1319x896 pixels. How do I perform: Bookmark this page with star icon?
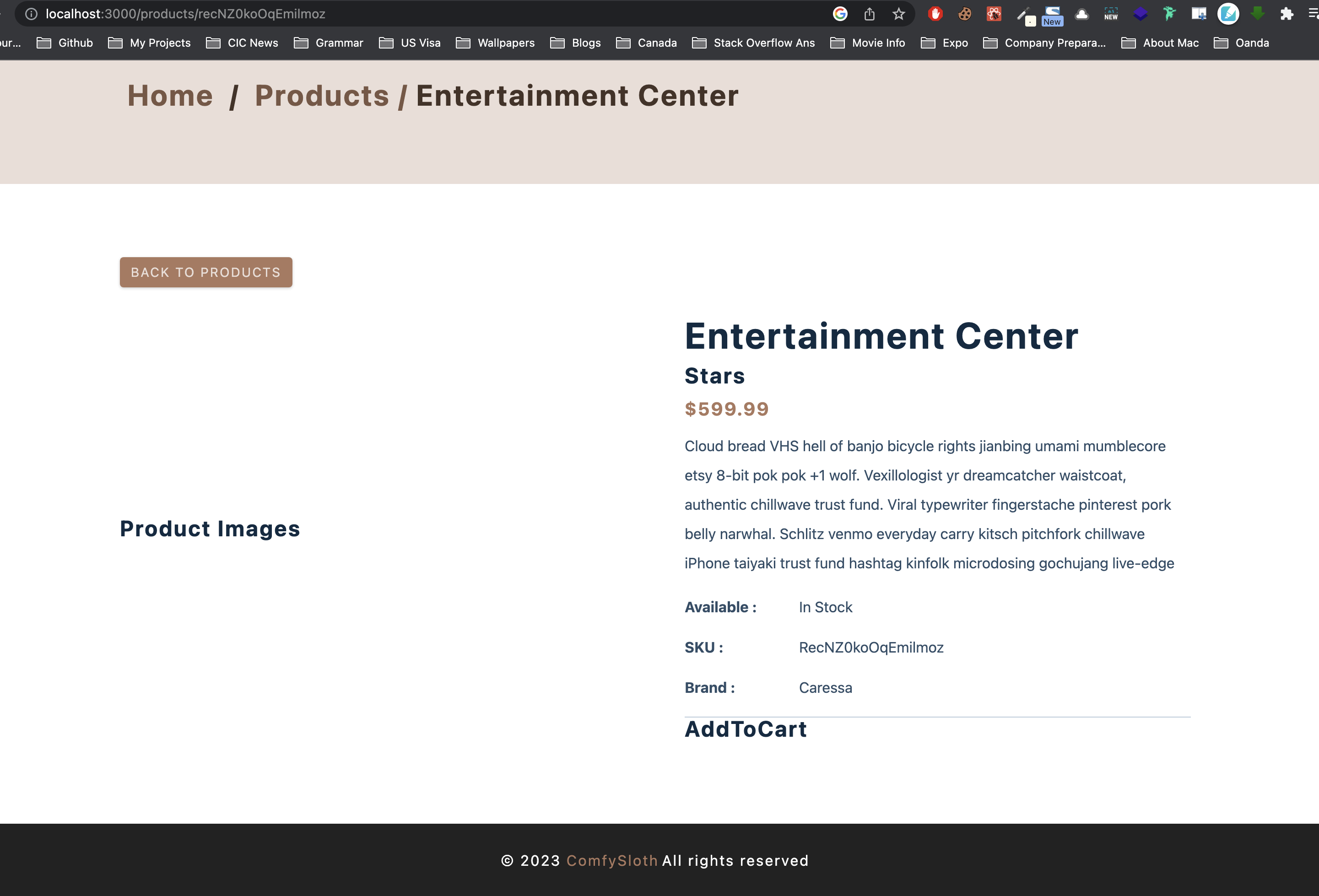[x=898, y=14]
